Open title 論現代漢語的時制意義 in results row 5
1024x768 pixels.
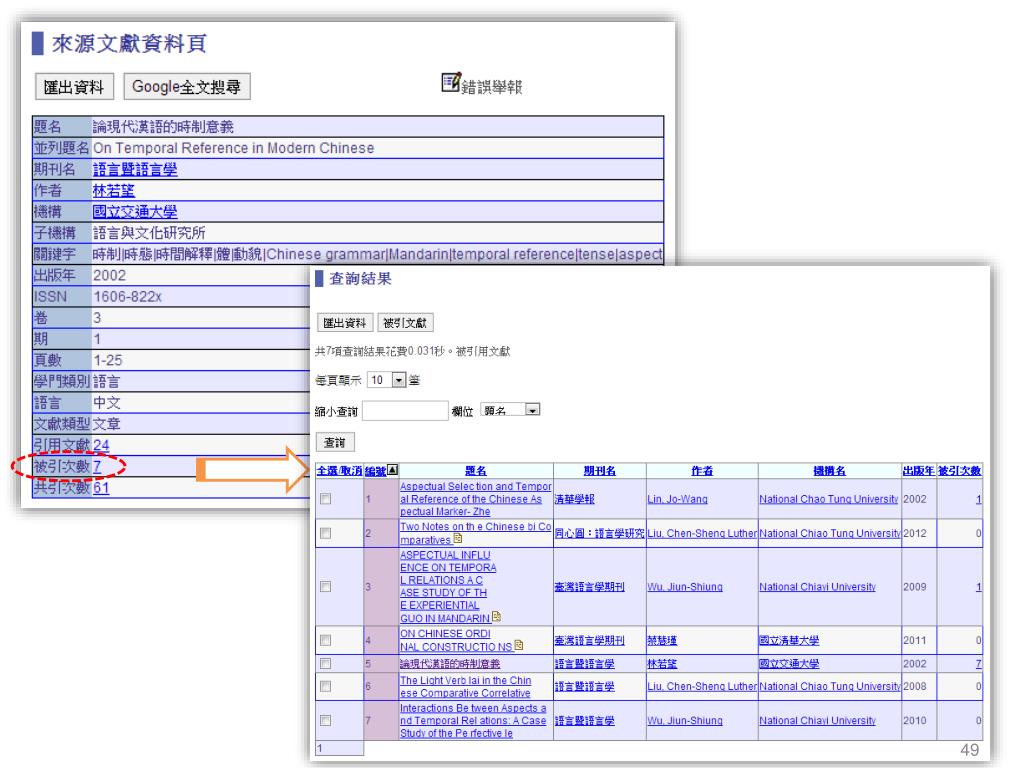(x=450, y=664)
